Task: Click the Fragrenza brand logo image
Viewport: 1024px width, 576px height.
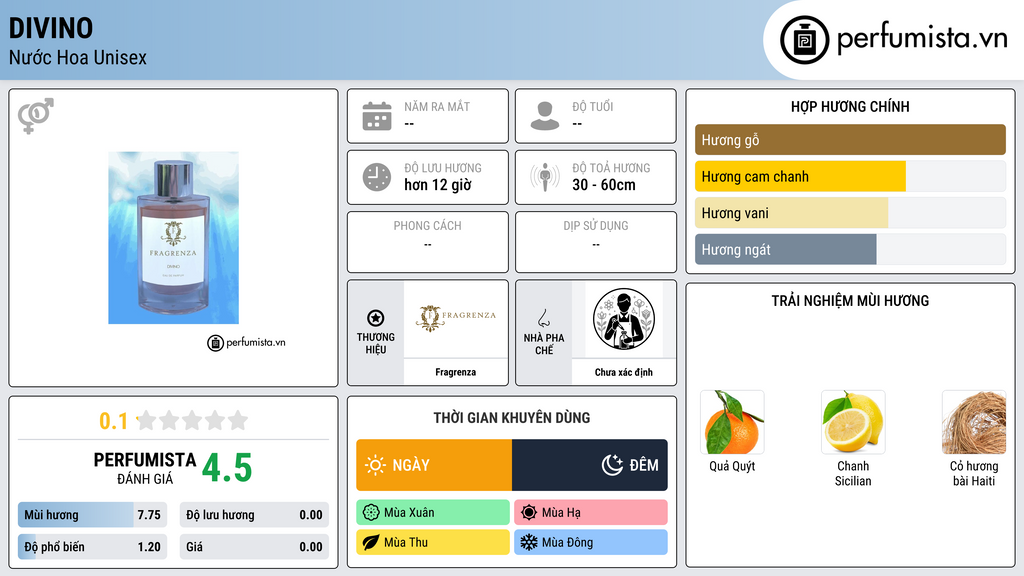Action: (x=456, y=319)
